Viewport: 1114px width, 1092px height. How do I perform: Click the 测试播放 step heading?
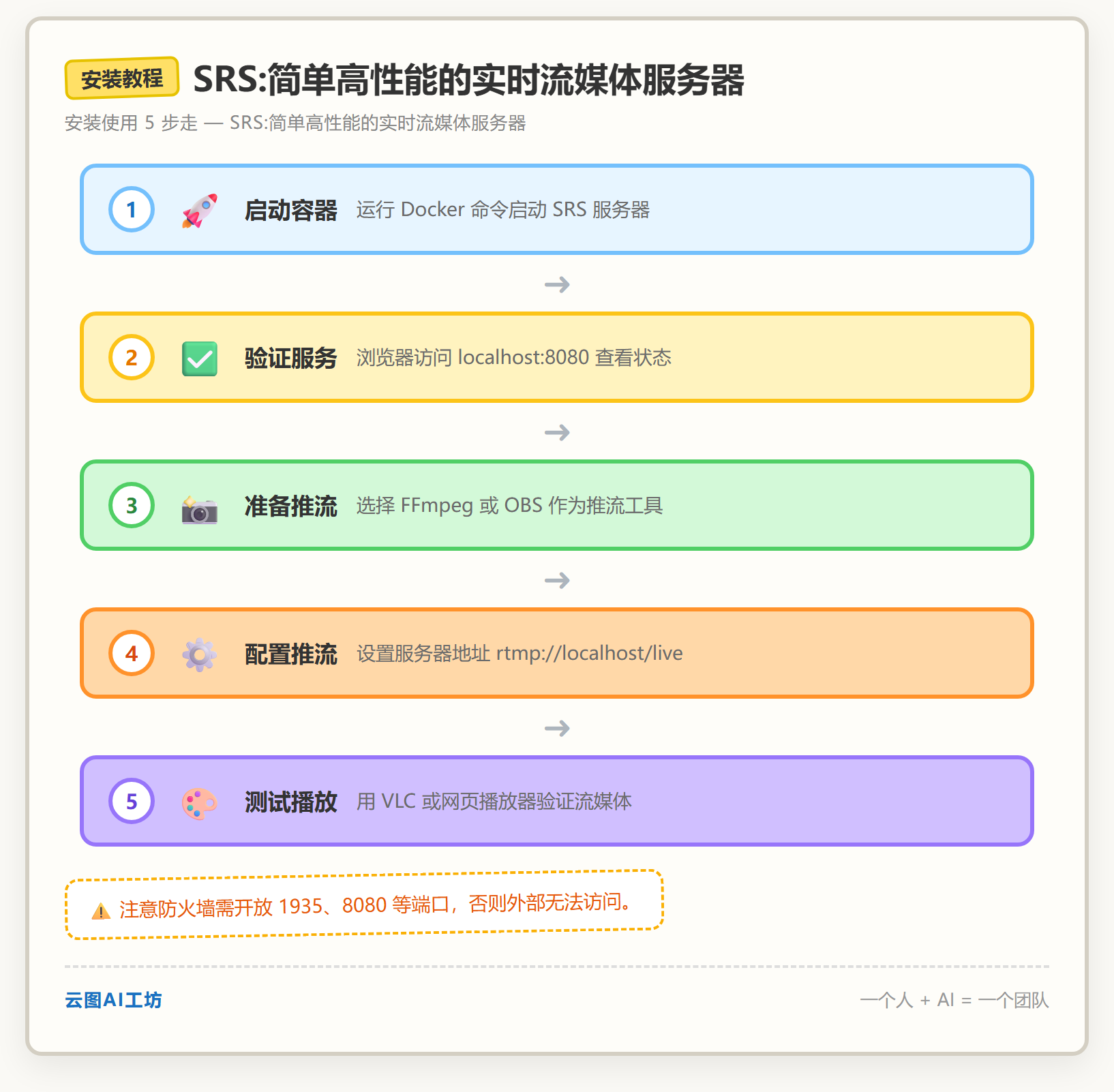(291, 802)
